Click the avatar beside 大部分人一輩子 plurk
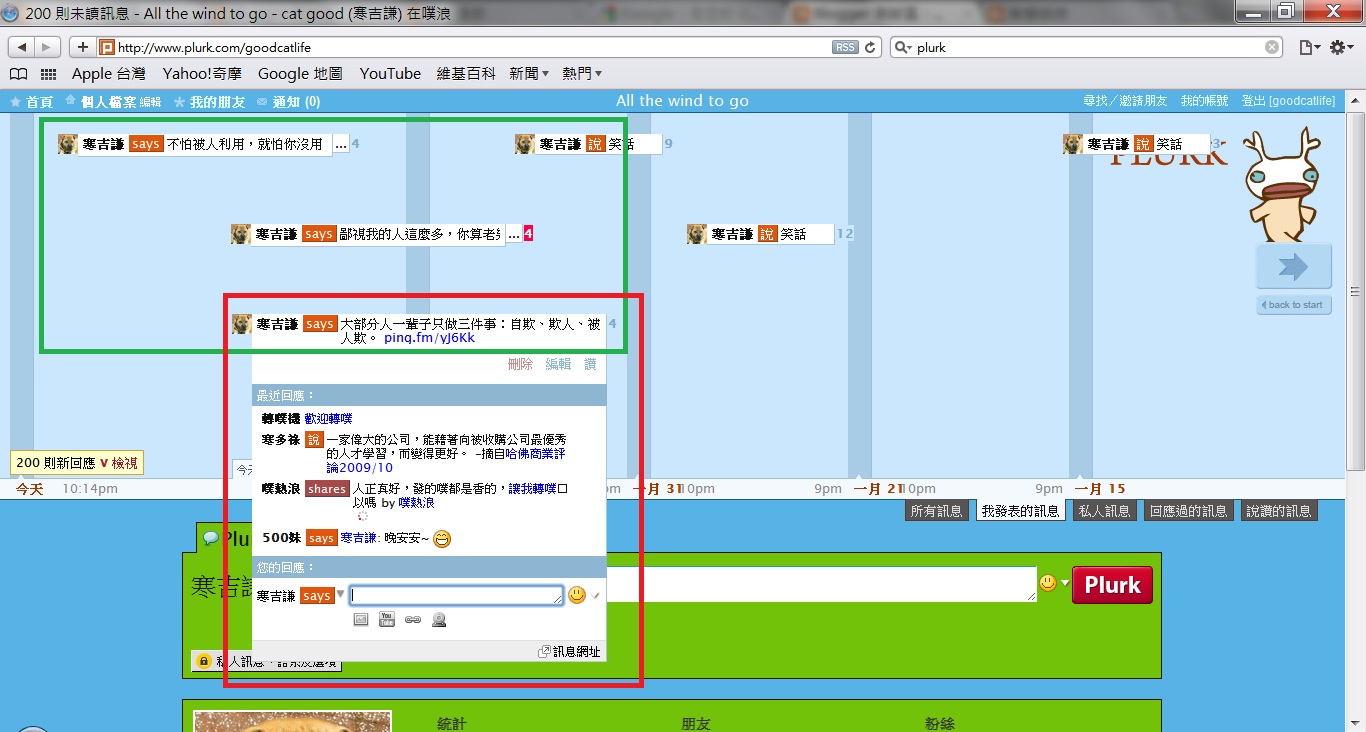The width and height of the screenshot is (1366, 732). tap(242, 324)
